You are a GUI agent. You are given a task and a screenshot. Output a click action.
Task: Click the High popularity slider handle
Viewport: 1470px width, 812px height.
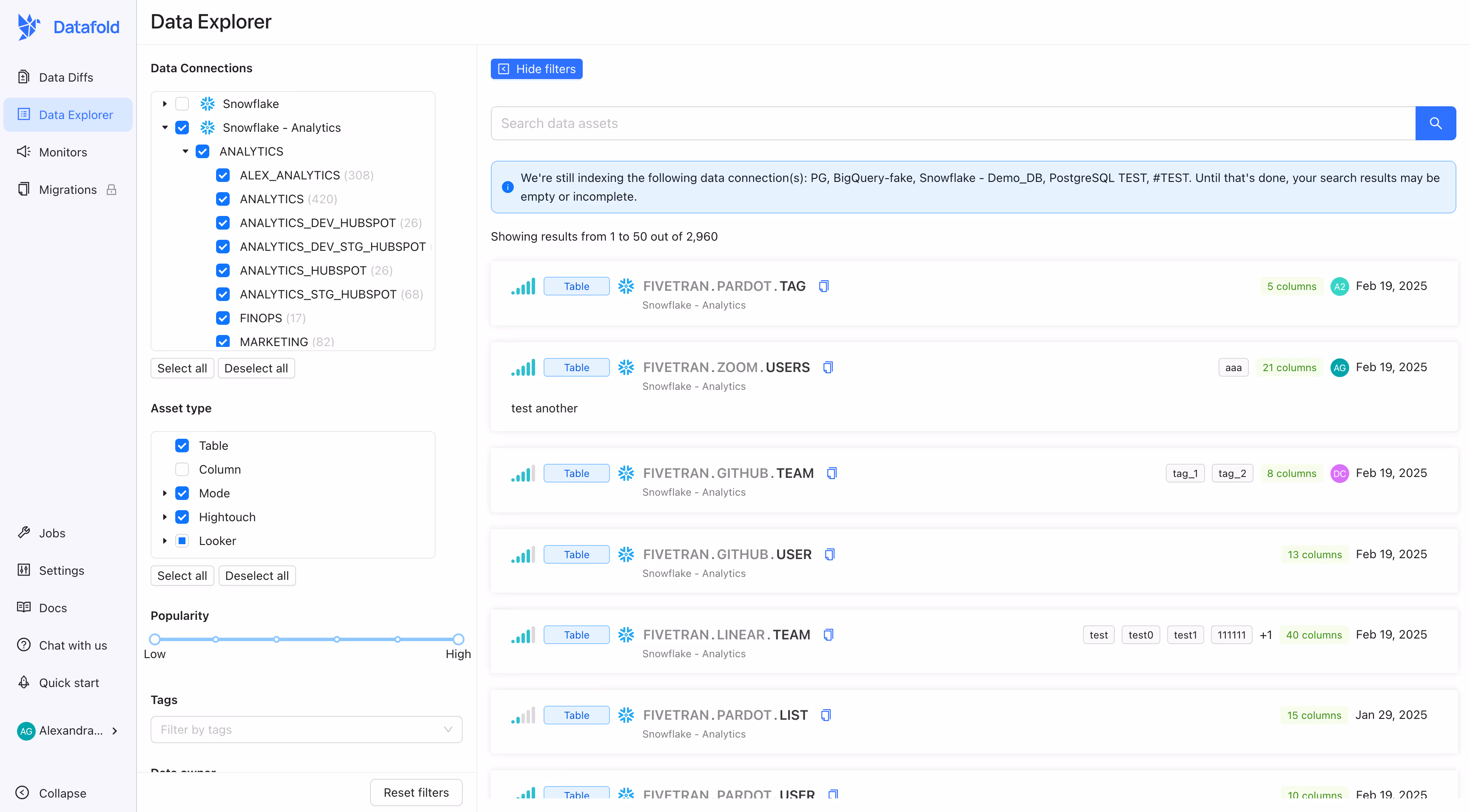(x=458, y=639)
